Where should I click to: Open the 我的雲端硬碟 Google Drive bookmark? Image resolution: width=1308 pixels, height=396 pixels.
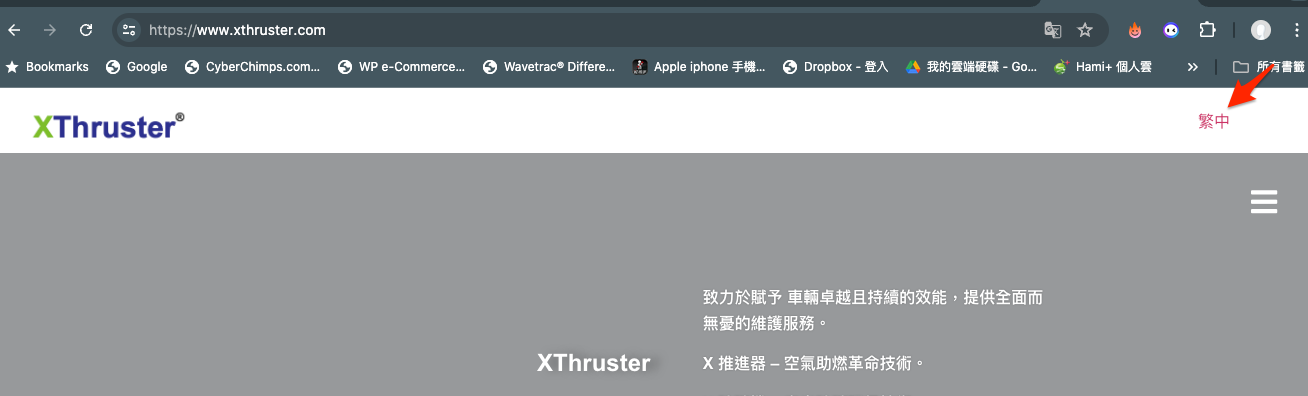tap(972, 67)
